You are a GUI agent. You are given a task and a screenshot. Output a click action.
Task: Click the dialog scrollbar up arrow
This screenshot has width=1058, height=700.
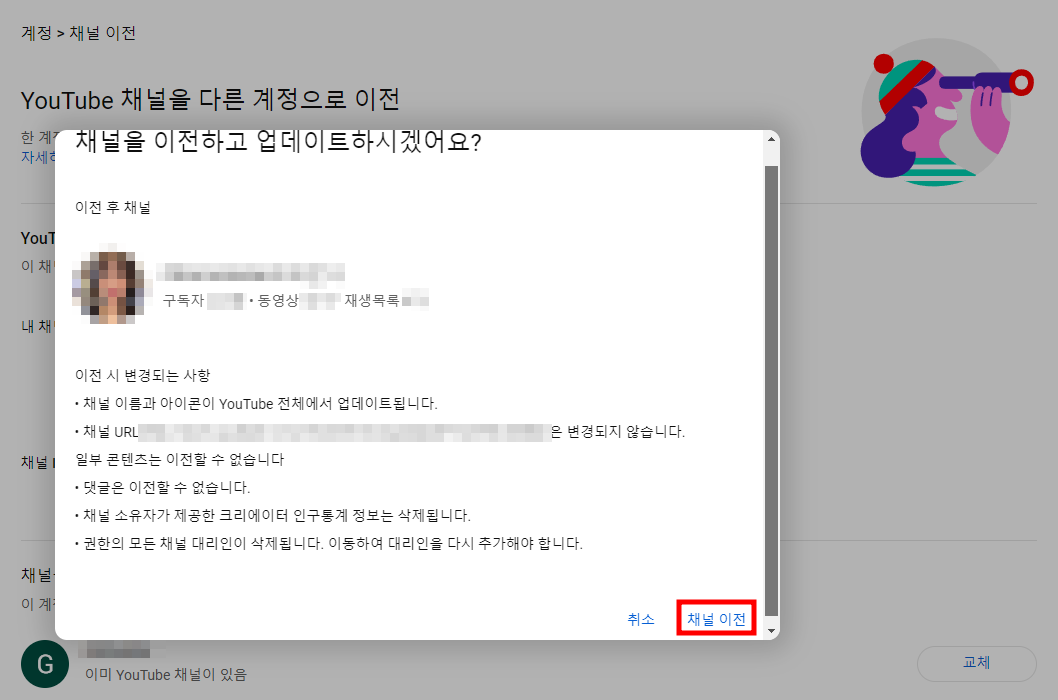[771, 139]
